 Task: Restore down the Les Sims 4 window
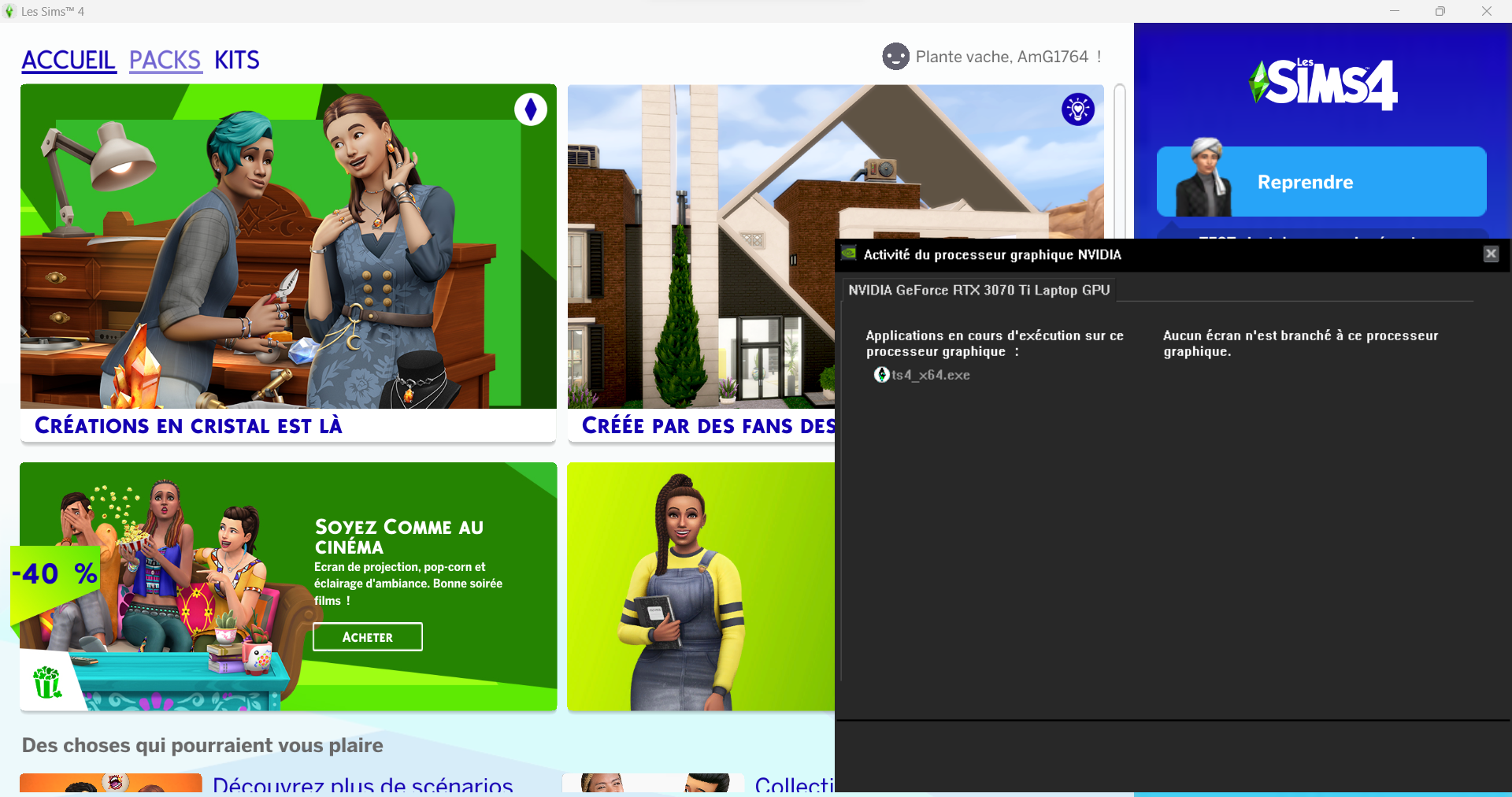tap(1440, 11)
